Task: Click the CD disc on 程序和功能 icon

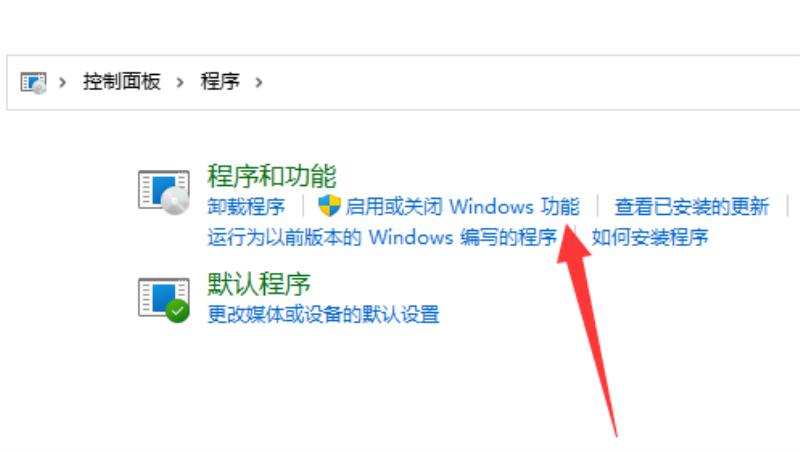Action: tap(176, 201)
